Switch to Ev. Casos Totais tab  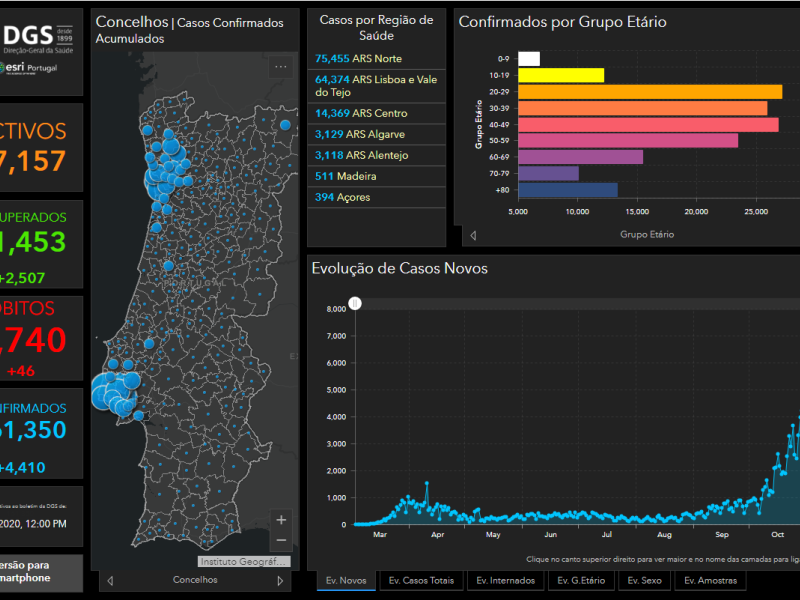(x=423, y=581)
